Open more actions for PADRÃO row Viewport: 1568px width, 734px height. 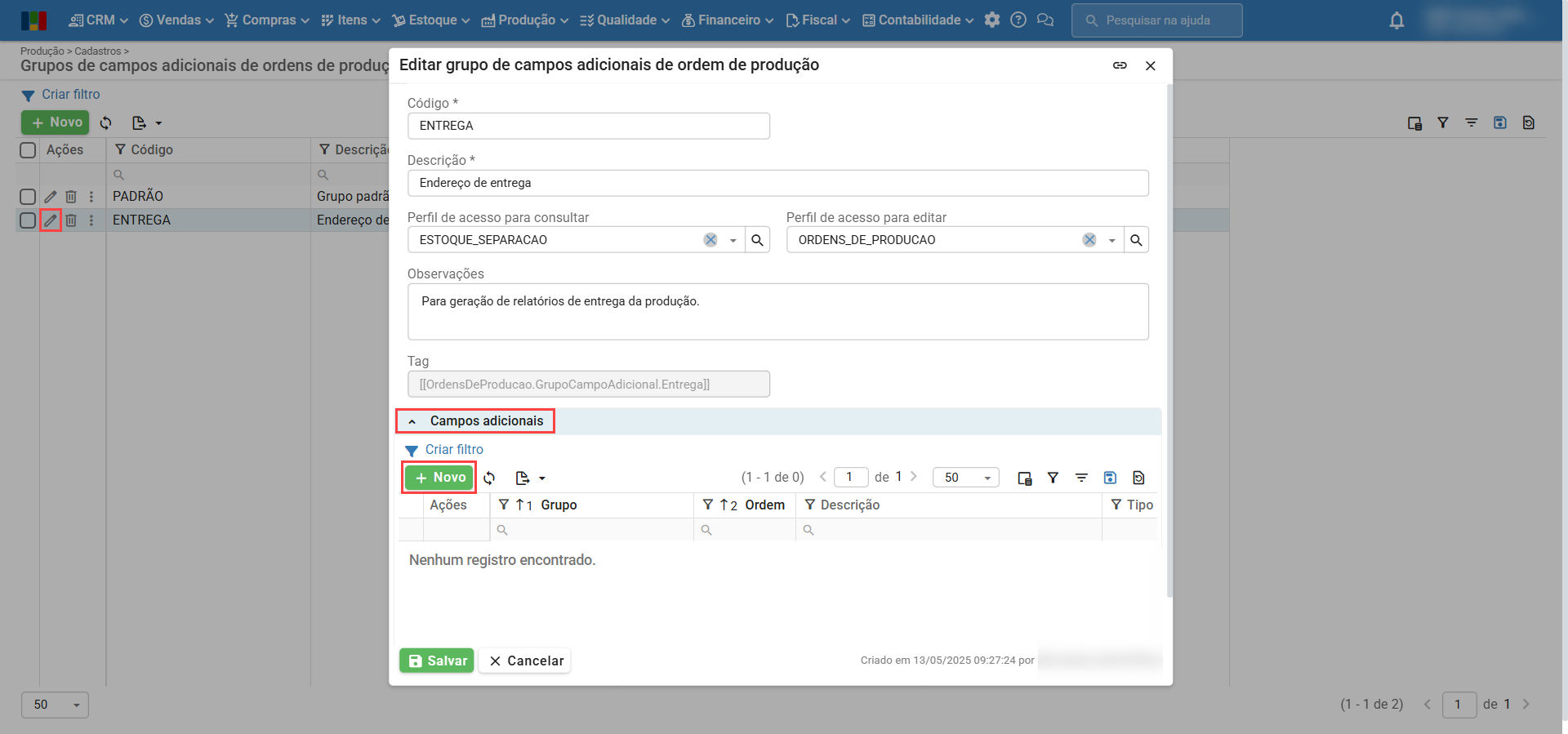91,197
